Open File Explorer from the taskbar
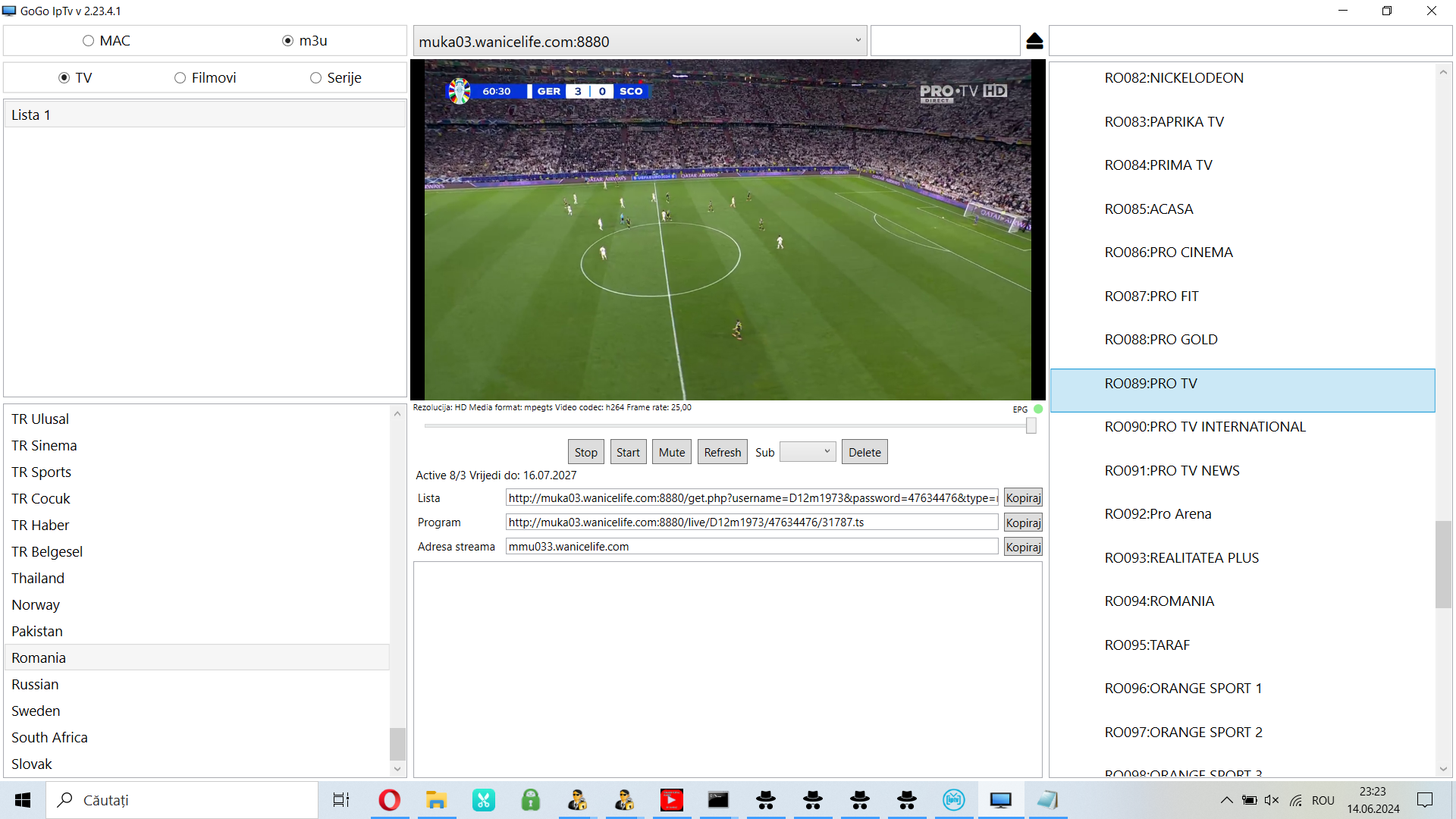Screen dimensions: 1456x819 click(x=436, y=800)
